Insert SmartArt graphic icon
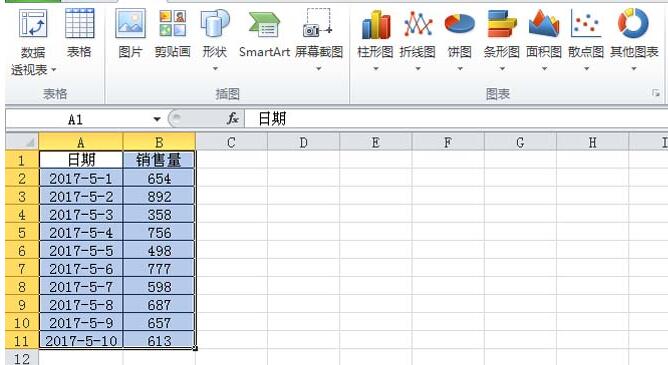 coord(264,23)
